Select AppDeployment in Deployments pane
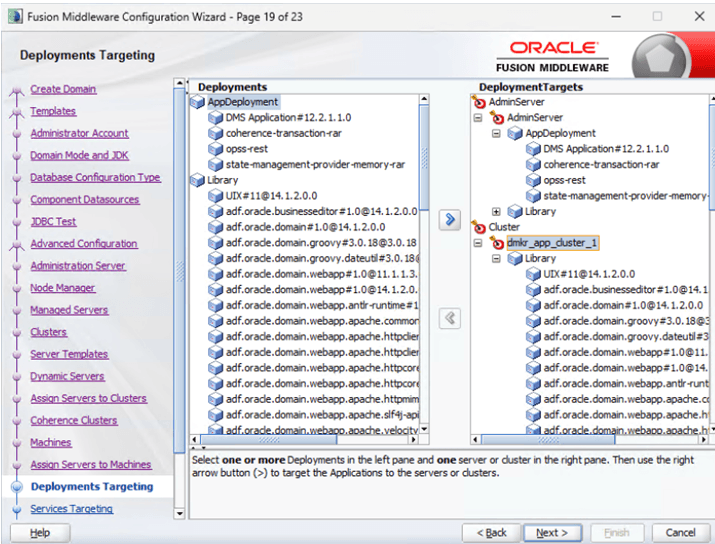 243,102
